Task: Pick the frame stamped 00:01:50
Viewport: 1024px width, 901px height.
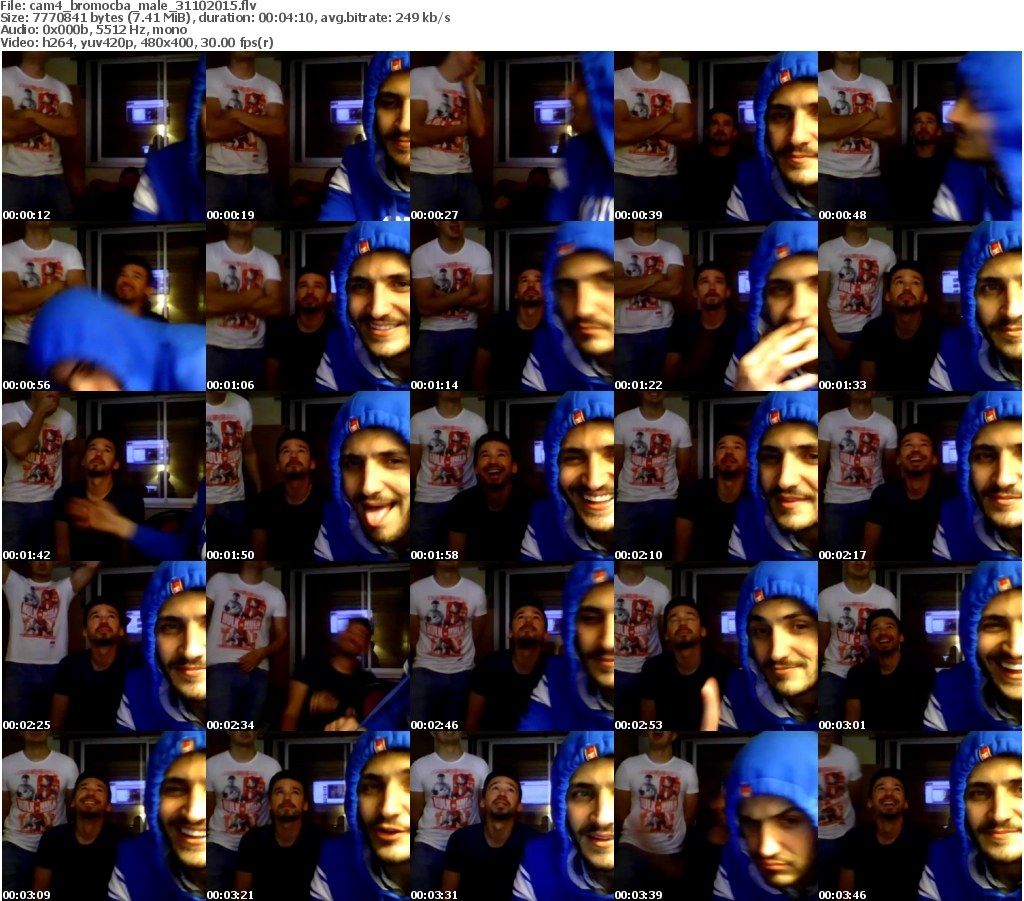Action: coord(308,476)
